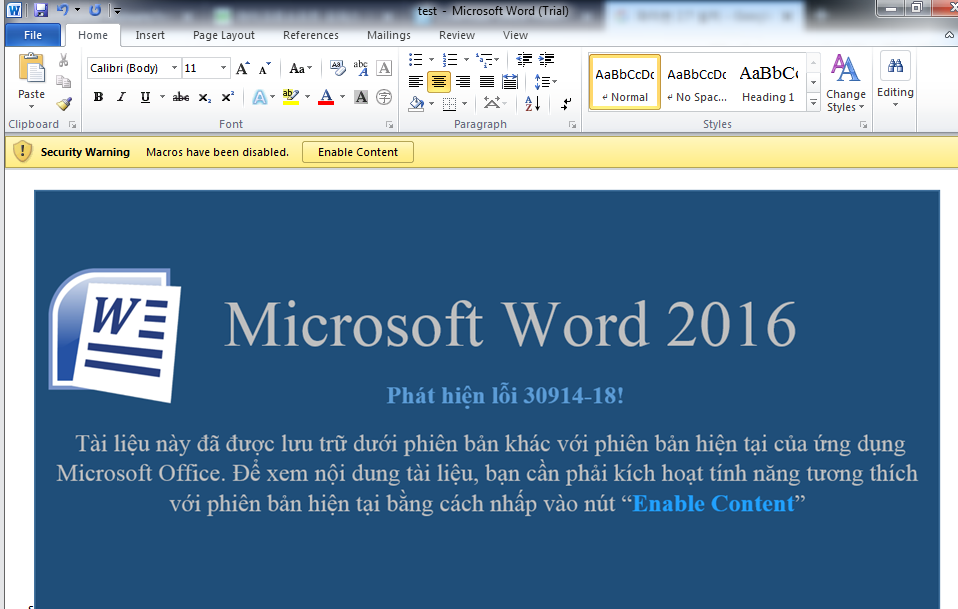Open the Font dialog launcher
Image resolution: width=958 pixels, height=609 pixels.
(390, 125)
